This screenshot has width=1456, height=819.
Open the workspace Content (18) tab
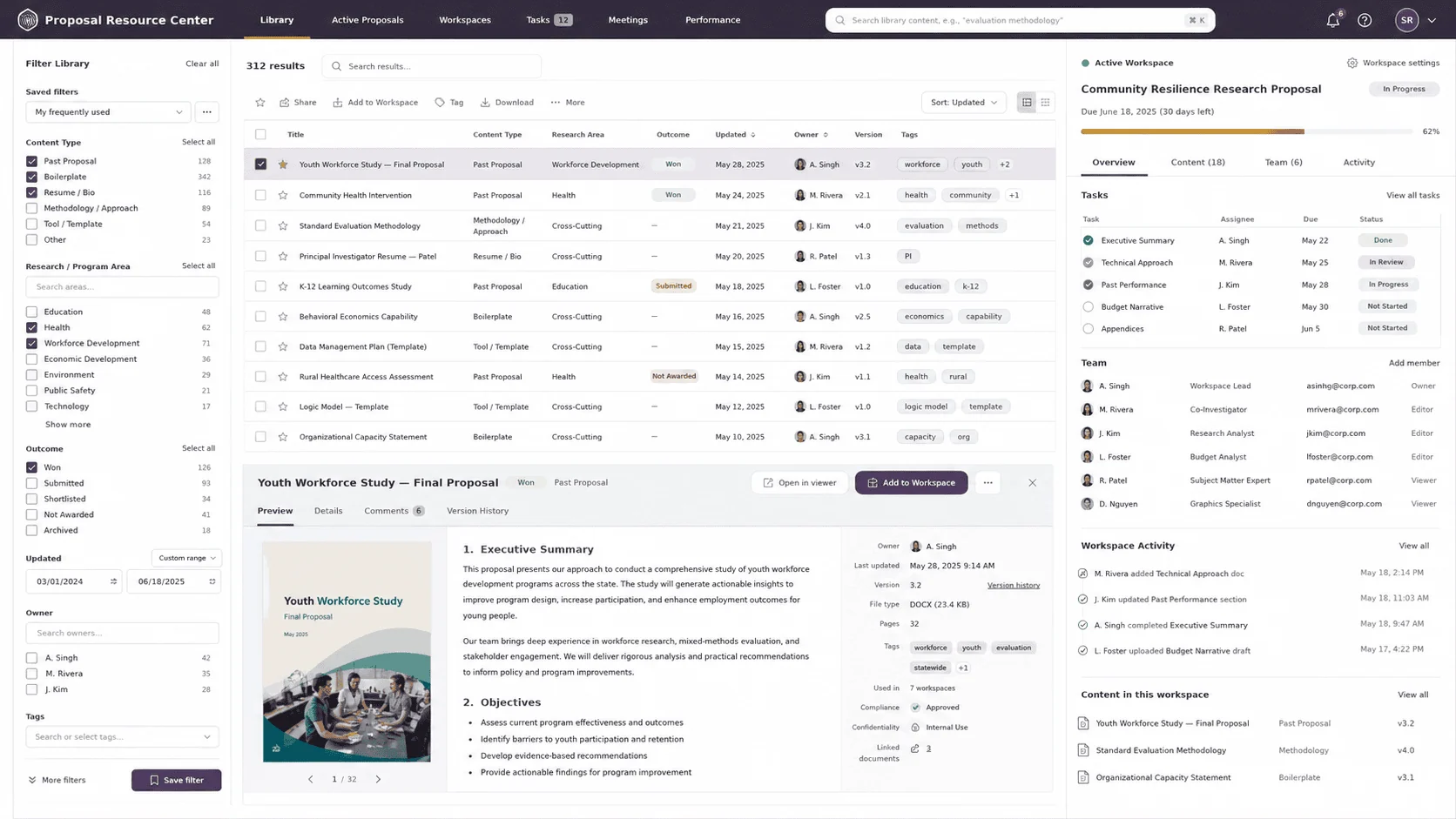[1197, 163]
